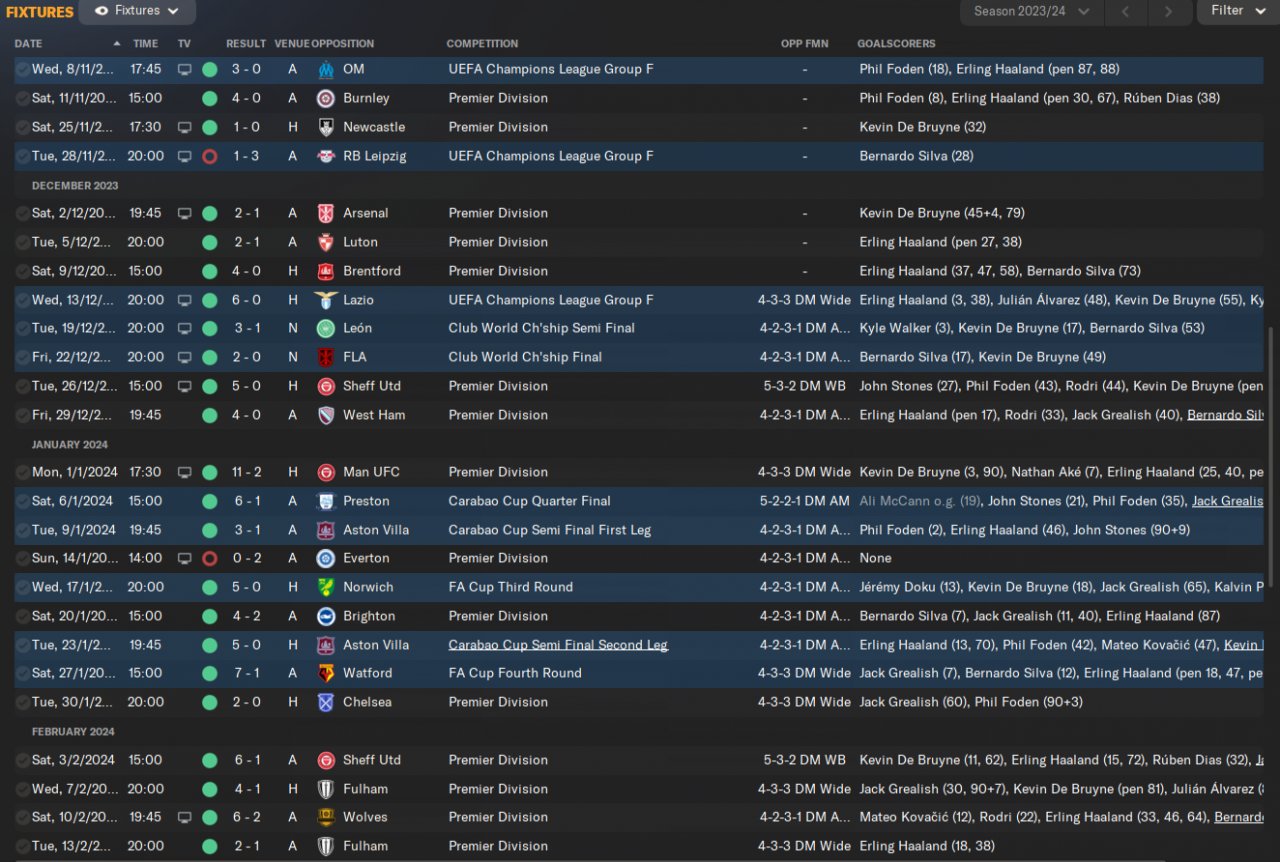Tick the selection circle on the OM row
1280x862 pixels.
tap(22, 69)
